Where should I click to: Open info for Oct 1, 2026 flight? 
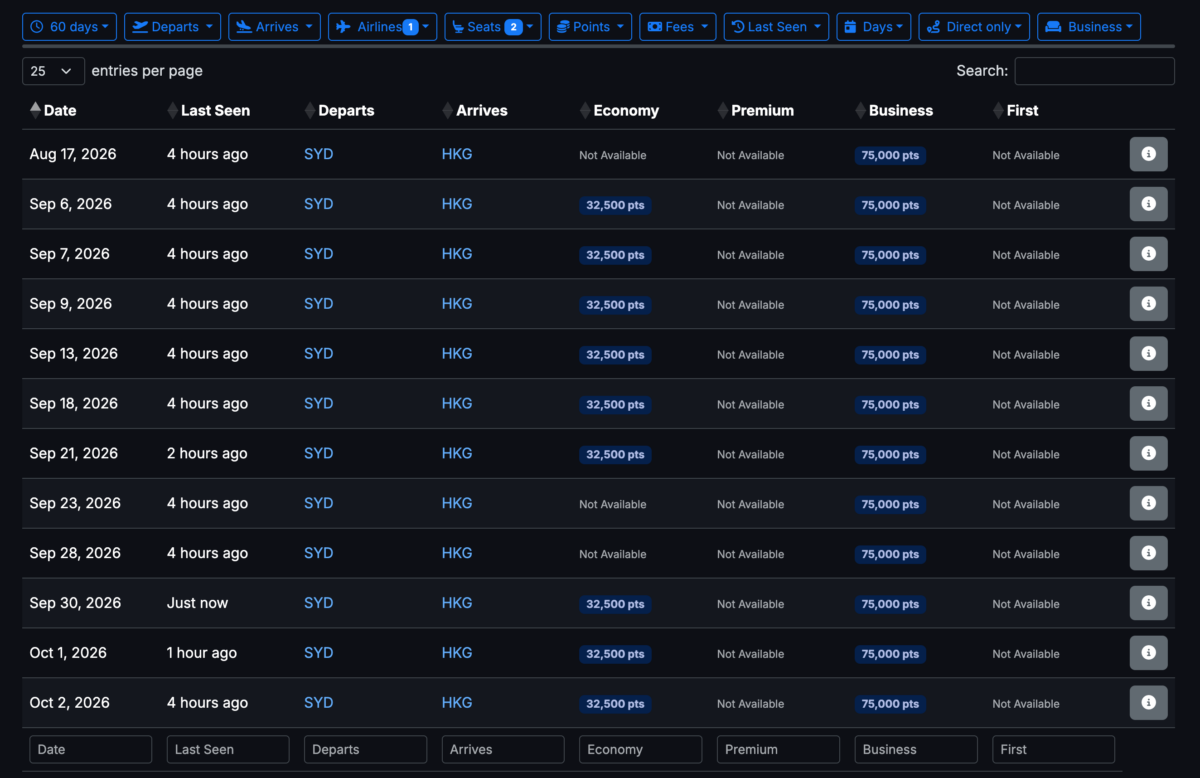pyautogui.click(x=1148, y=653)
